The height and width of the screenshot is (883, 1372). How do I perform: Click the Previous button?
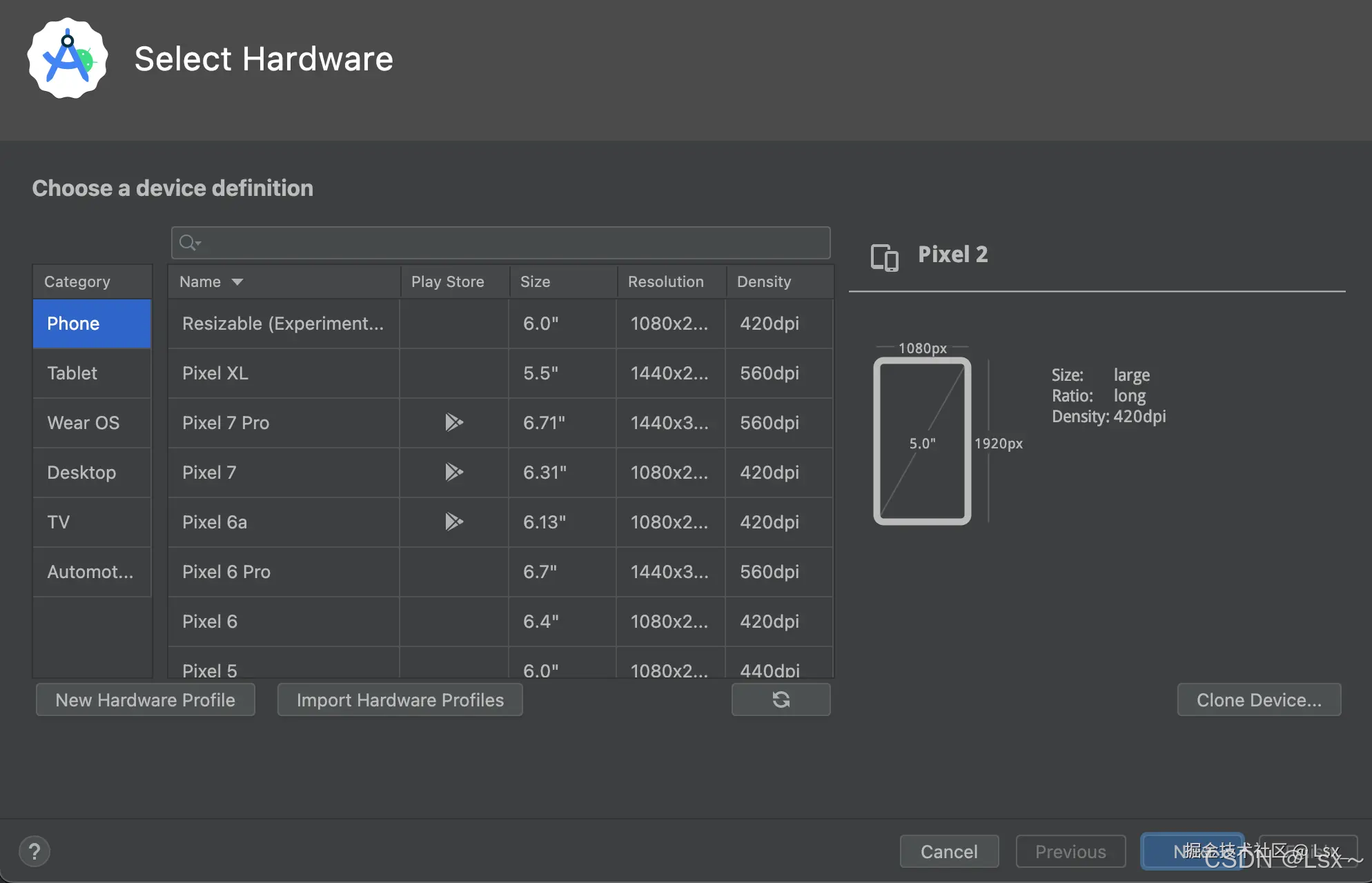[x=1070, y=851]
